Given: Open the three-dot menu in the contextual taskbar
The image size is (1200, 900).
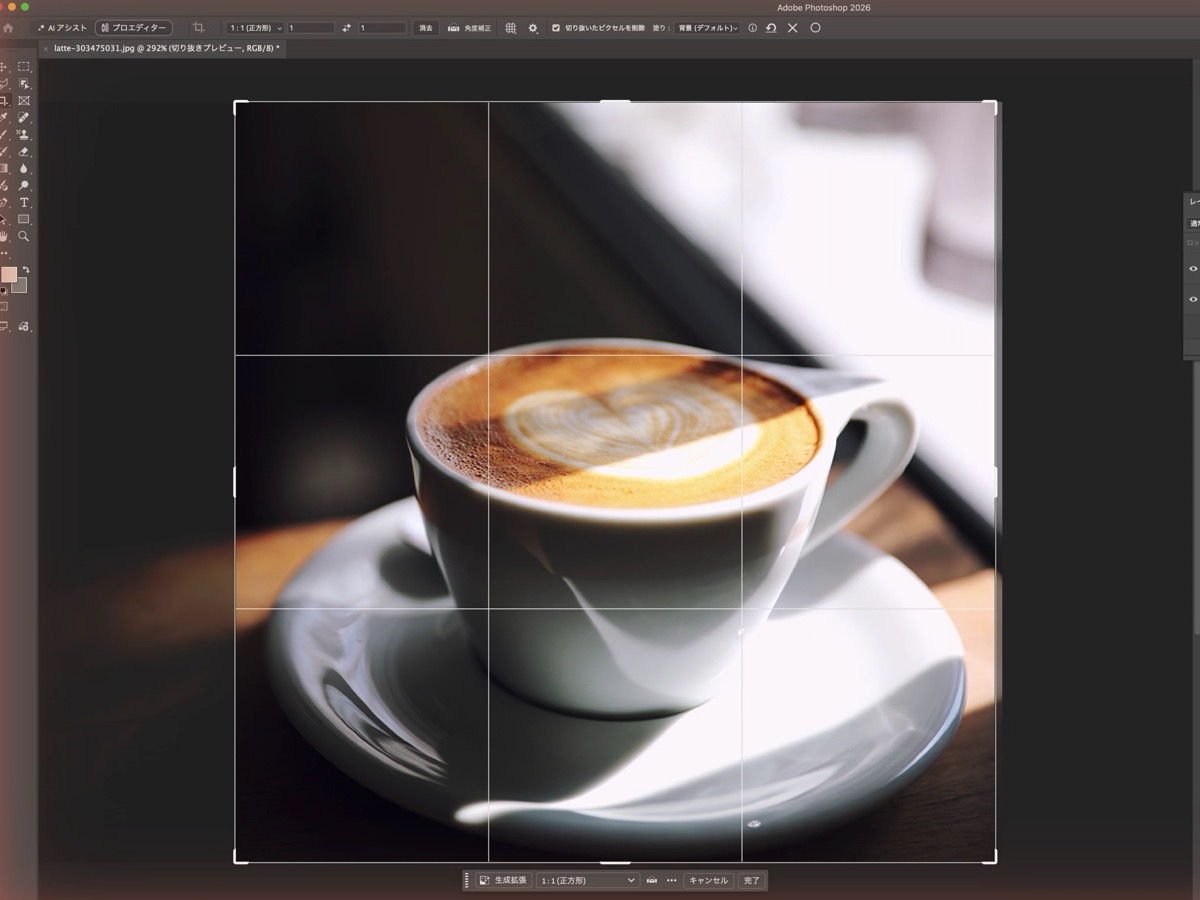Looking at the screenshot, I should pos(672,880).
